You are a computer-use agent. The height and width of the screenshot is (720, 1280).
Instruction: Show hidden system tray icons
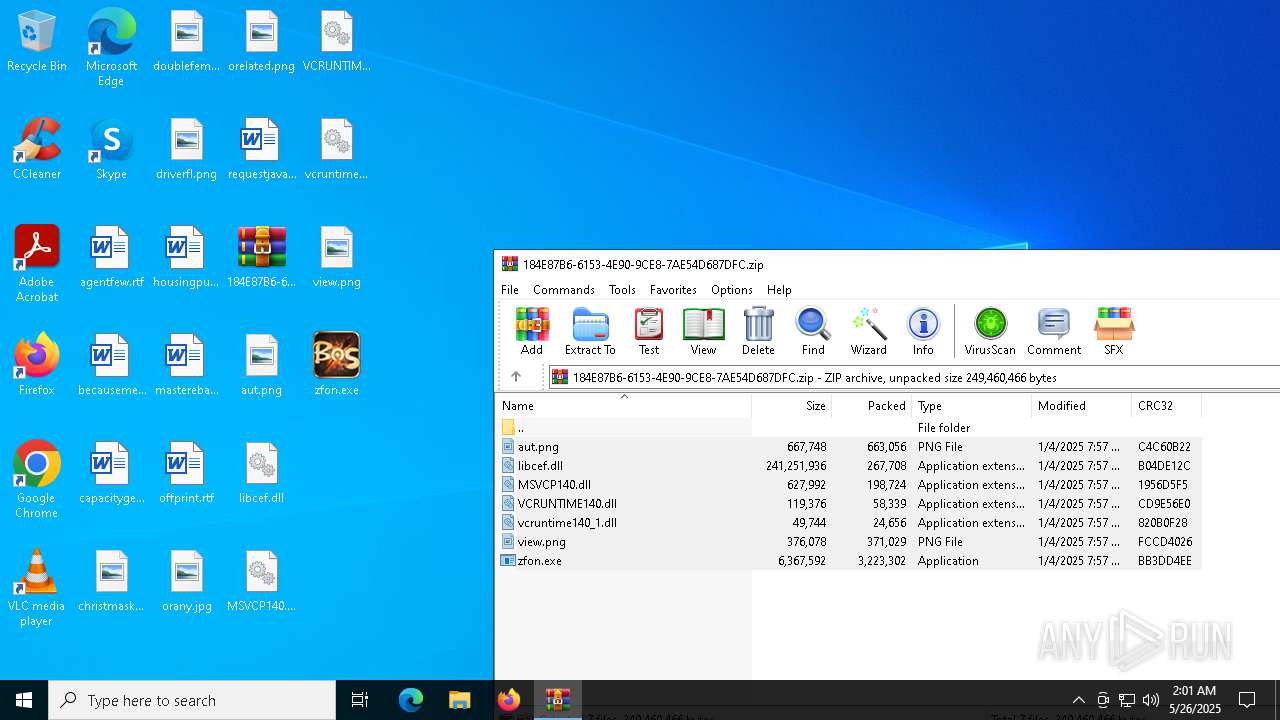point(1078,700)
